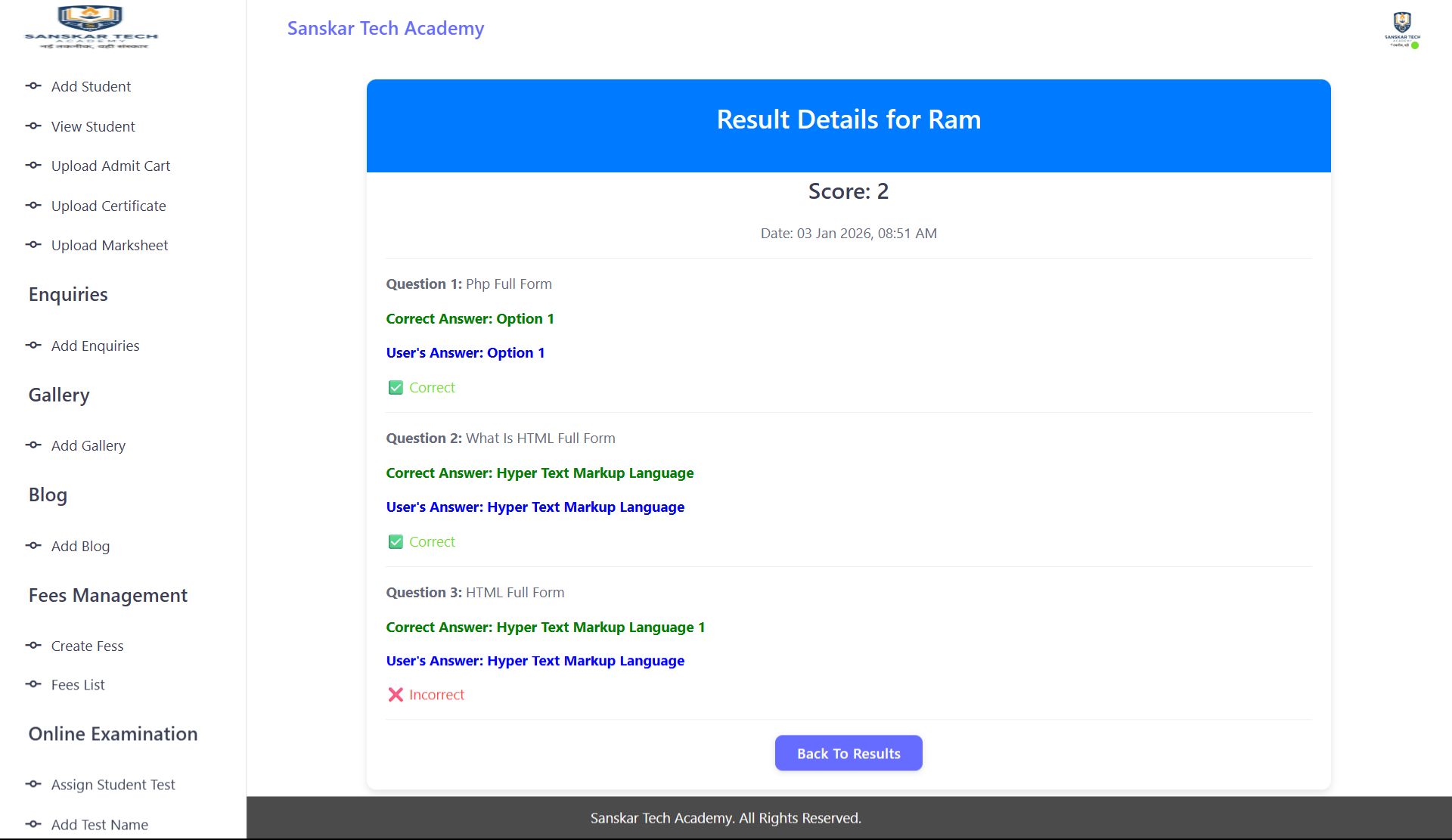Click the Sanskar Tech sidebar logo
The image size is (1452, 840).
(x=92, y=28)
